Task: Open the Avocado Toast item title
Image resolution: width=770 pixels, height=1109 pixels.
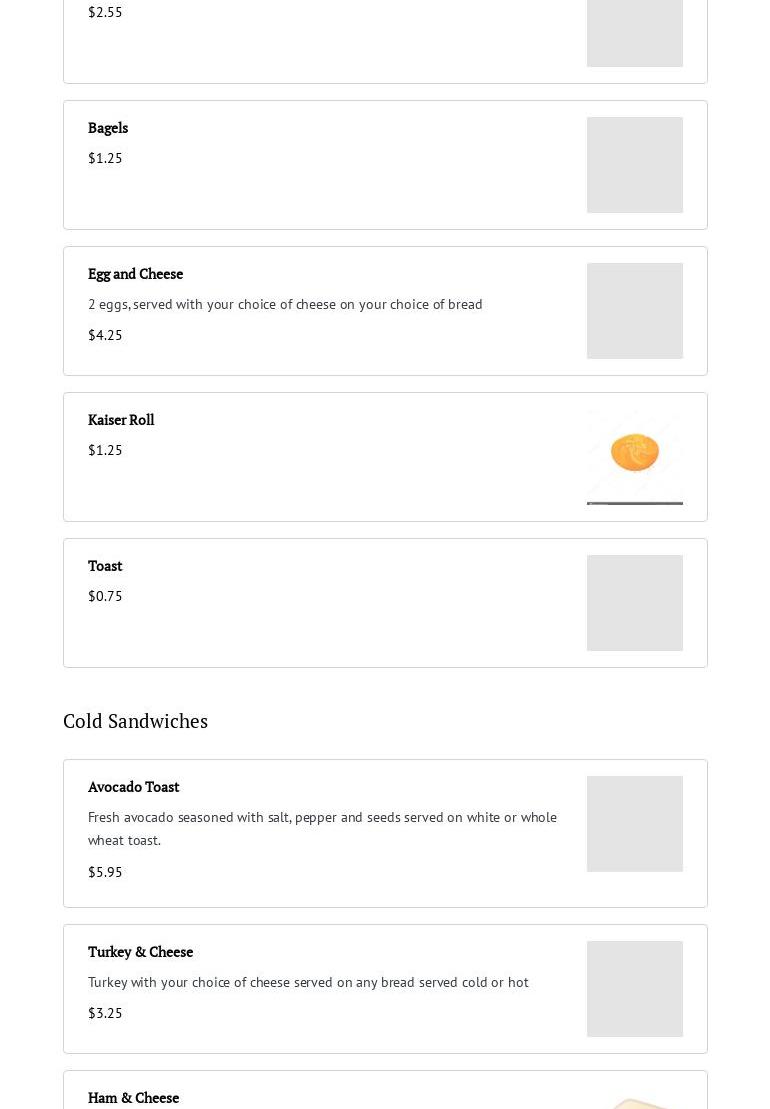Action: point(133,787)
